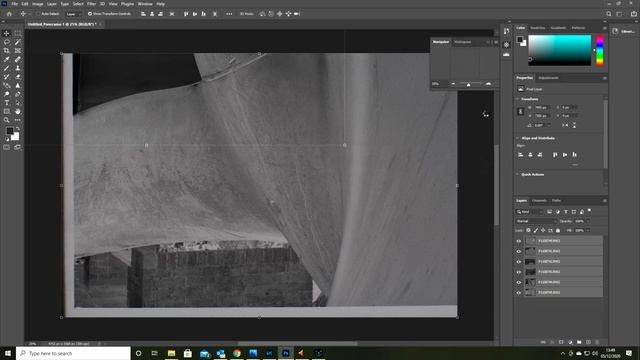Image resolution: width=640 pixels, height=360 pixels.
Task: Open the Libraries panel button
Action: (624, 31)
